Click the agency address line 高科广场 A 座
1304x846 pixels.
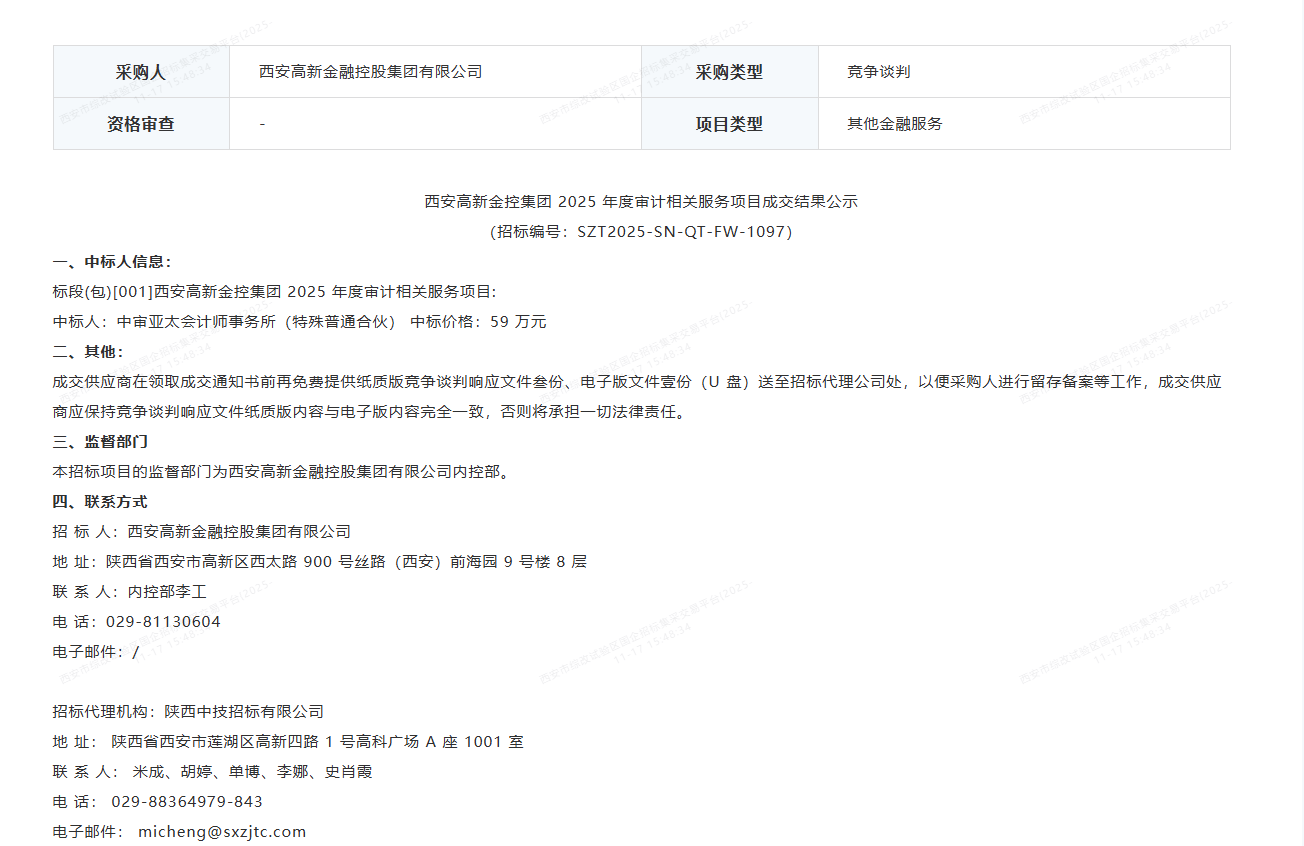point(316,742)
